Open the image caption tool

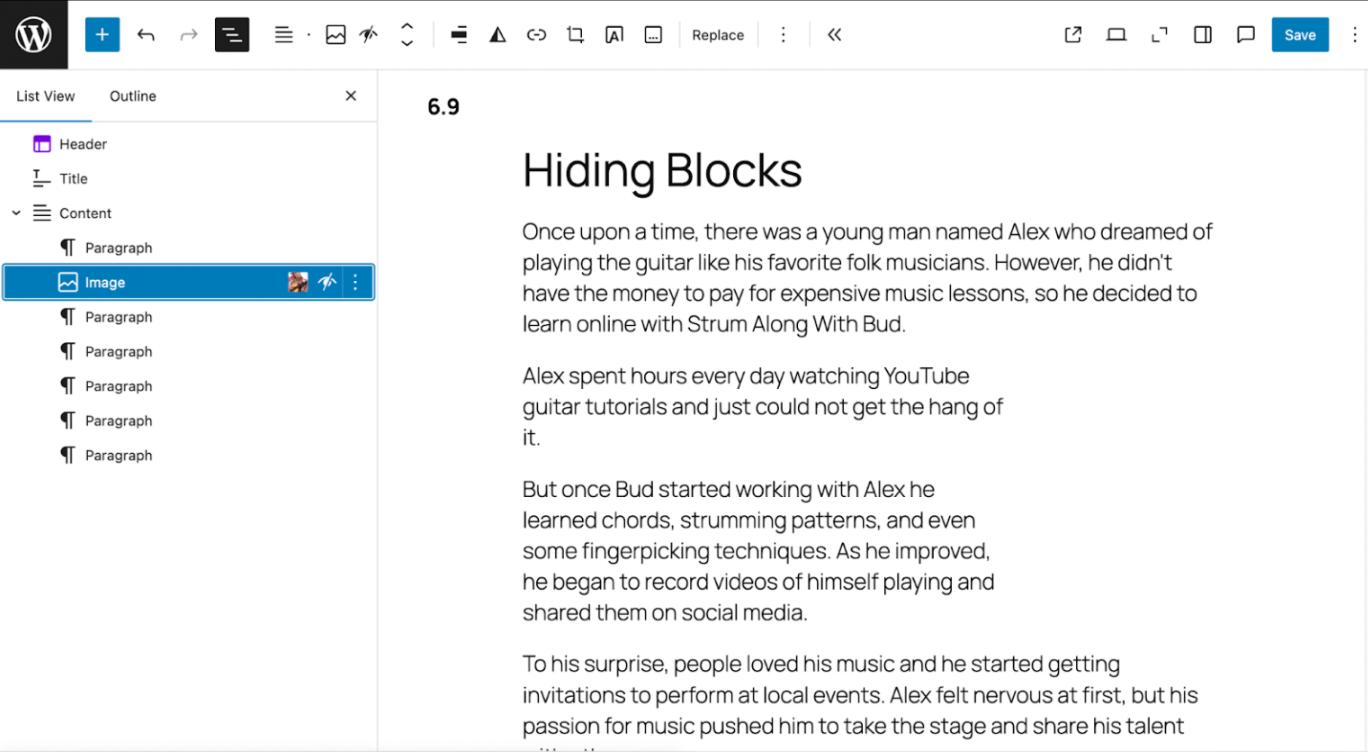[653, 35]
